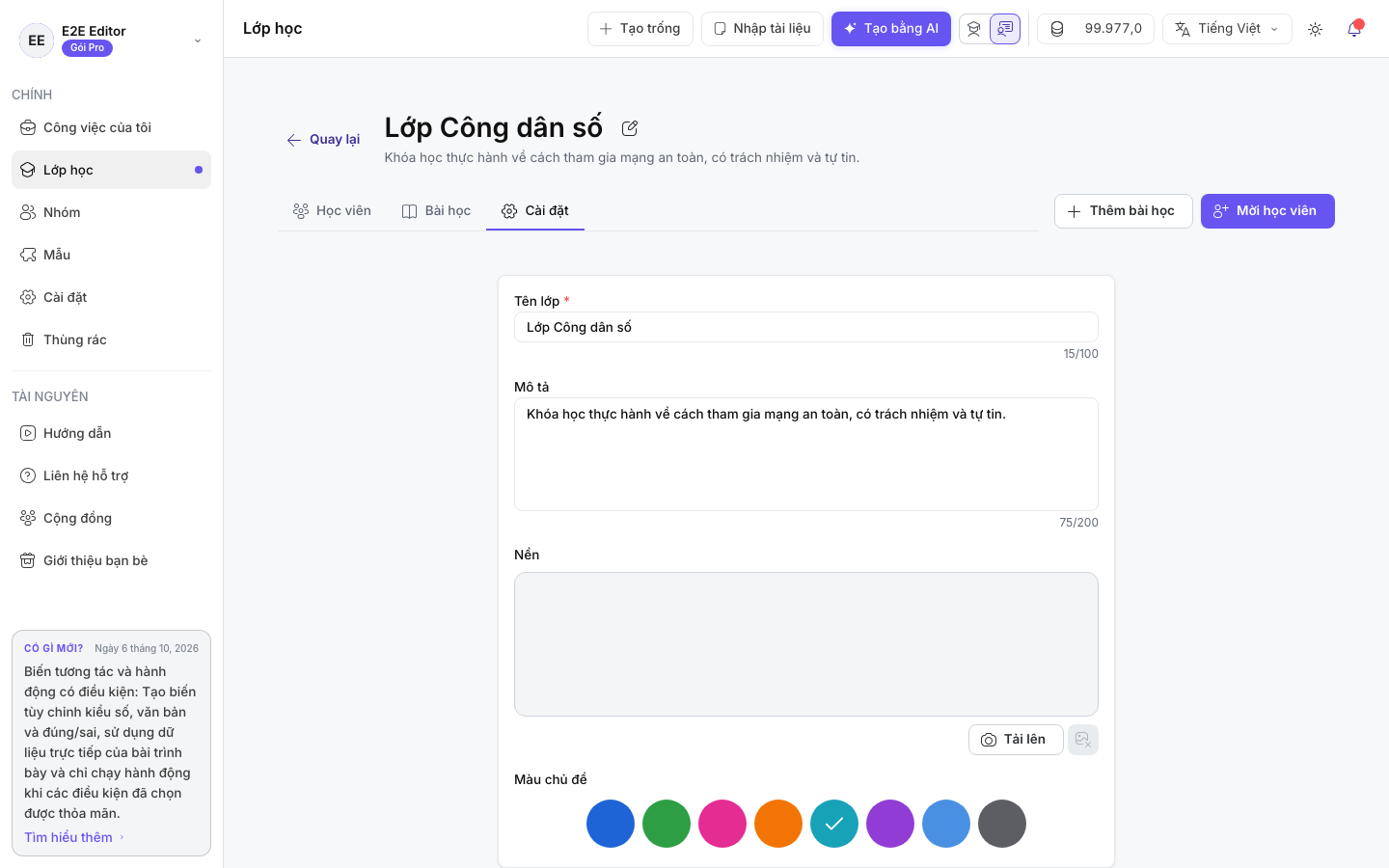Click Tải lên upload button
The height and width of the screenshot is (868, 1389).
point(1016,740)
